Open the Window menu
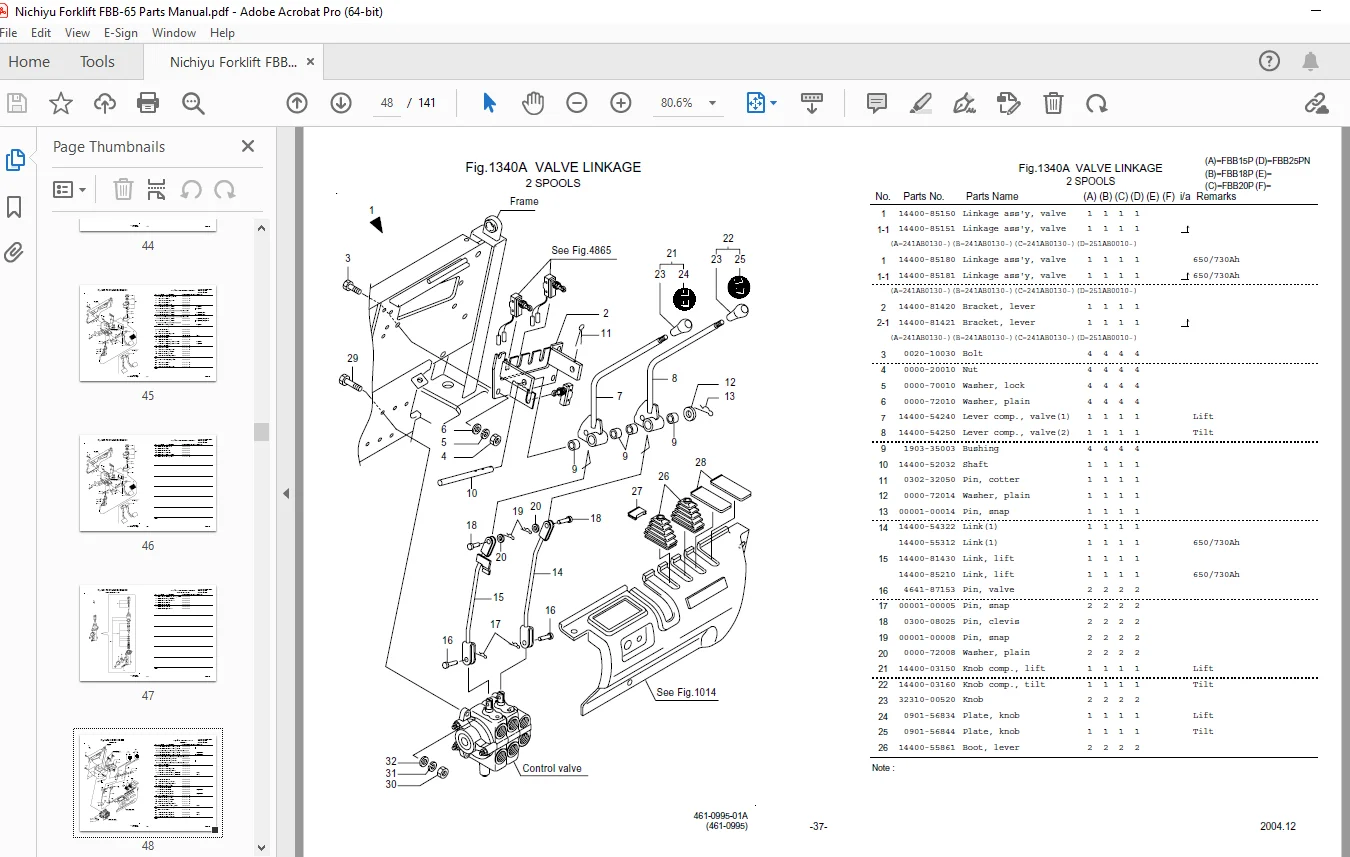The height and width of the screenshot is (857, 1350). point(174,33)
